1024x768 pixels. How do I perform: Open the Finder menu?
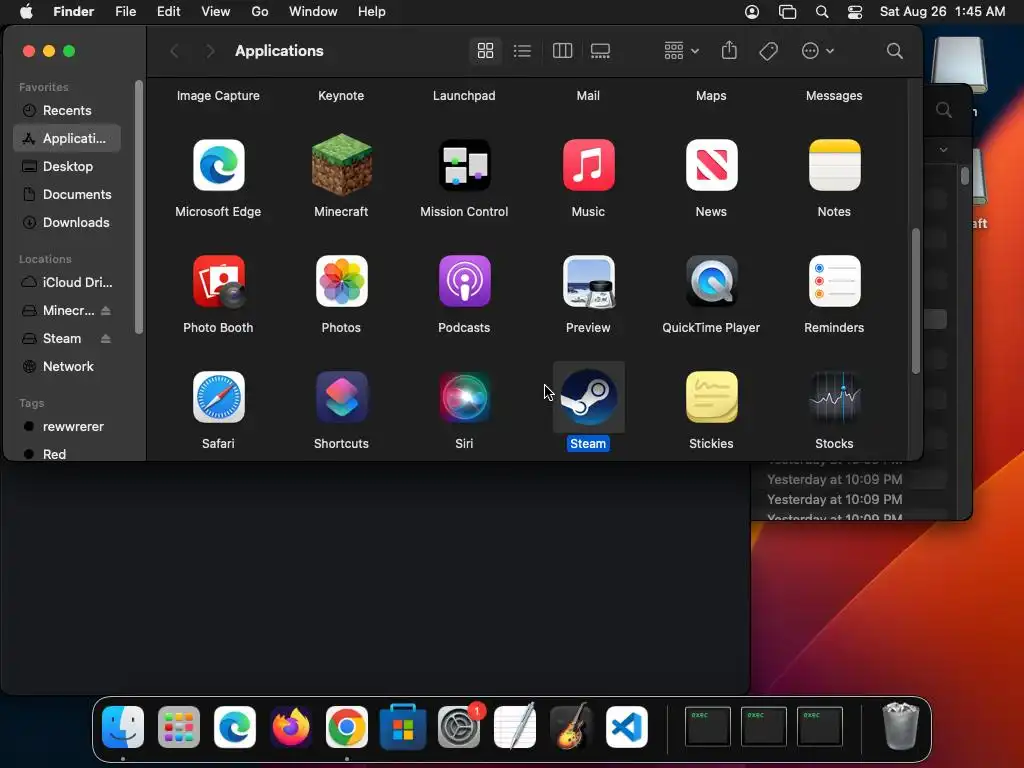click(x=73, y=12)
